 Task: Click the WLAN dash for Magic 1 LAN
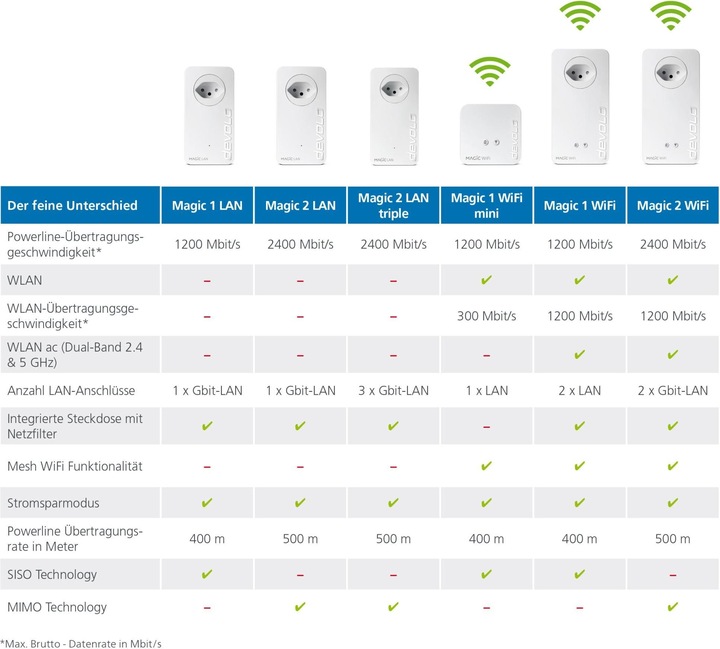(207, 281)
